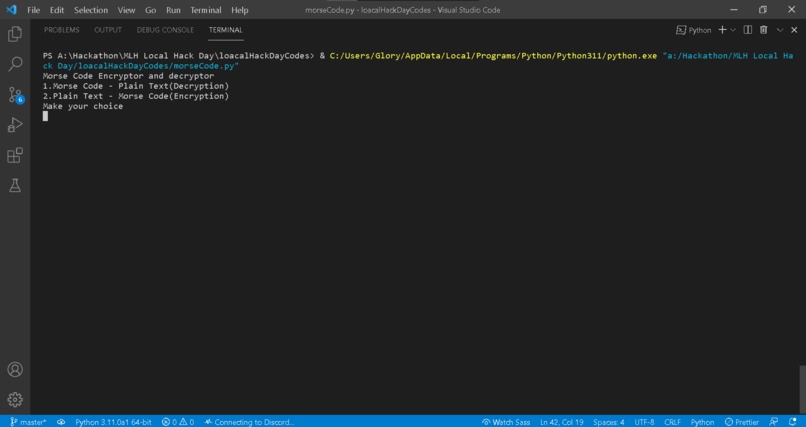Open the Run and Debug view
806x427 pixels.
15,125
